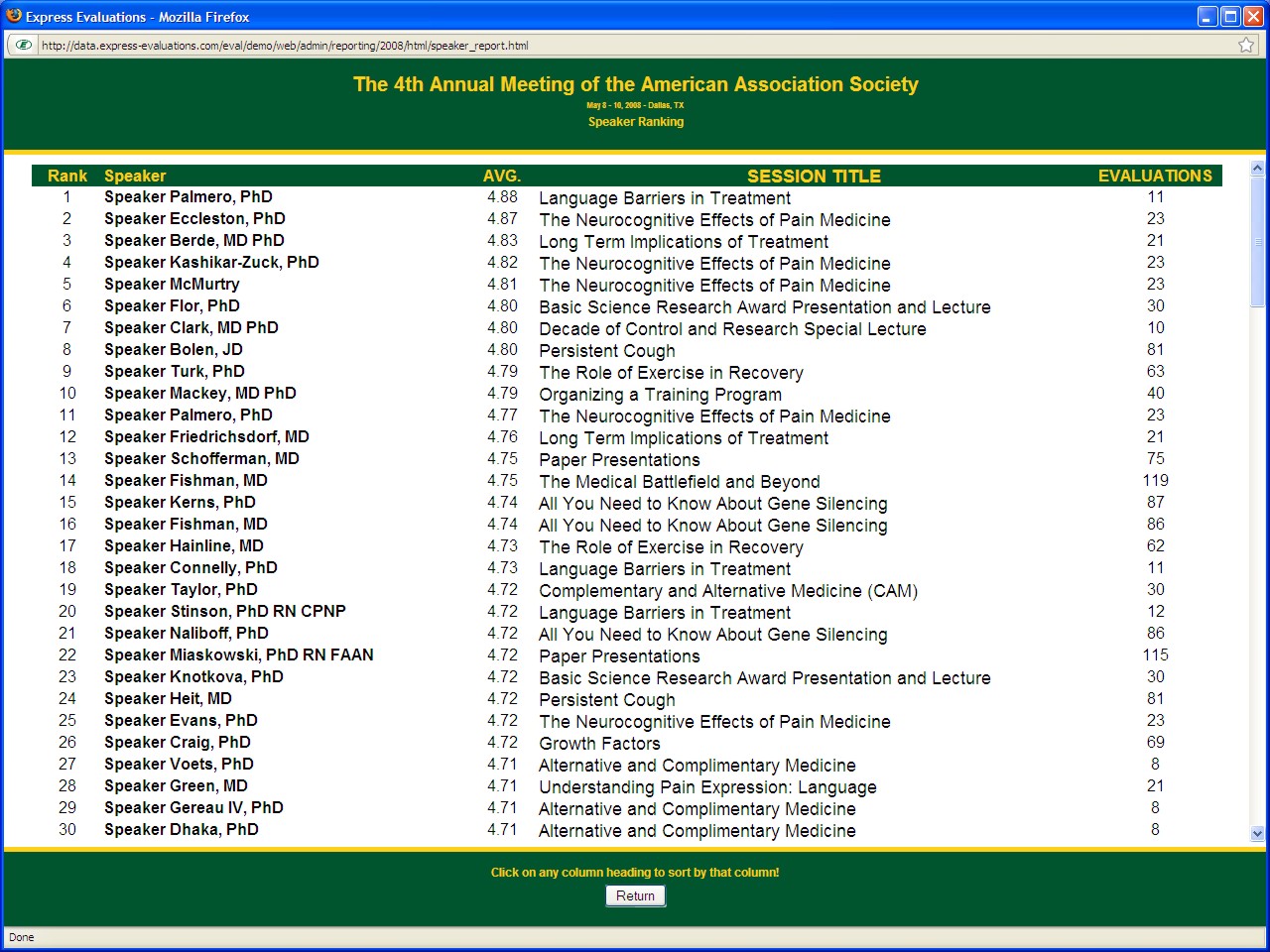Click Speaker Miaskowski, PhD RN FAAN entry
Viewport: 1270px width, 952px height.
point(238,655)
